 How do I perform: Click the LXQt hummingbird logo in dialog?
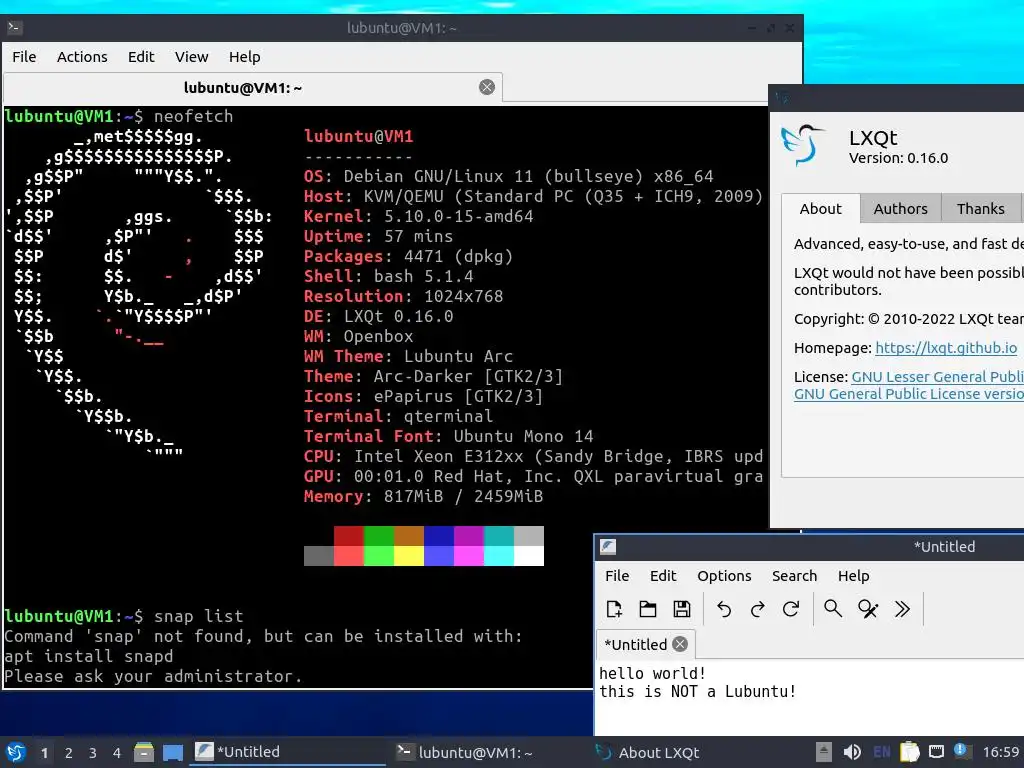point(803,145)
